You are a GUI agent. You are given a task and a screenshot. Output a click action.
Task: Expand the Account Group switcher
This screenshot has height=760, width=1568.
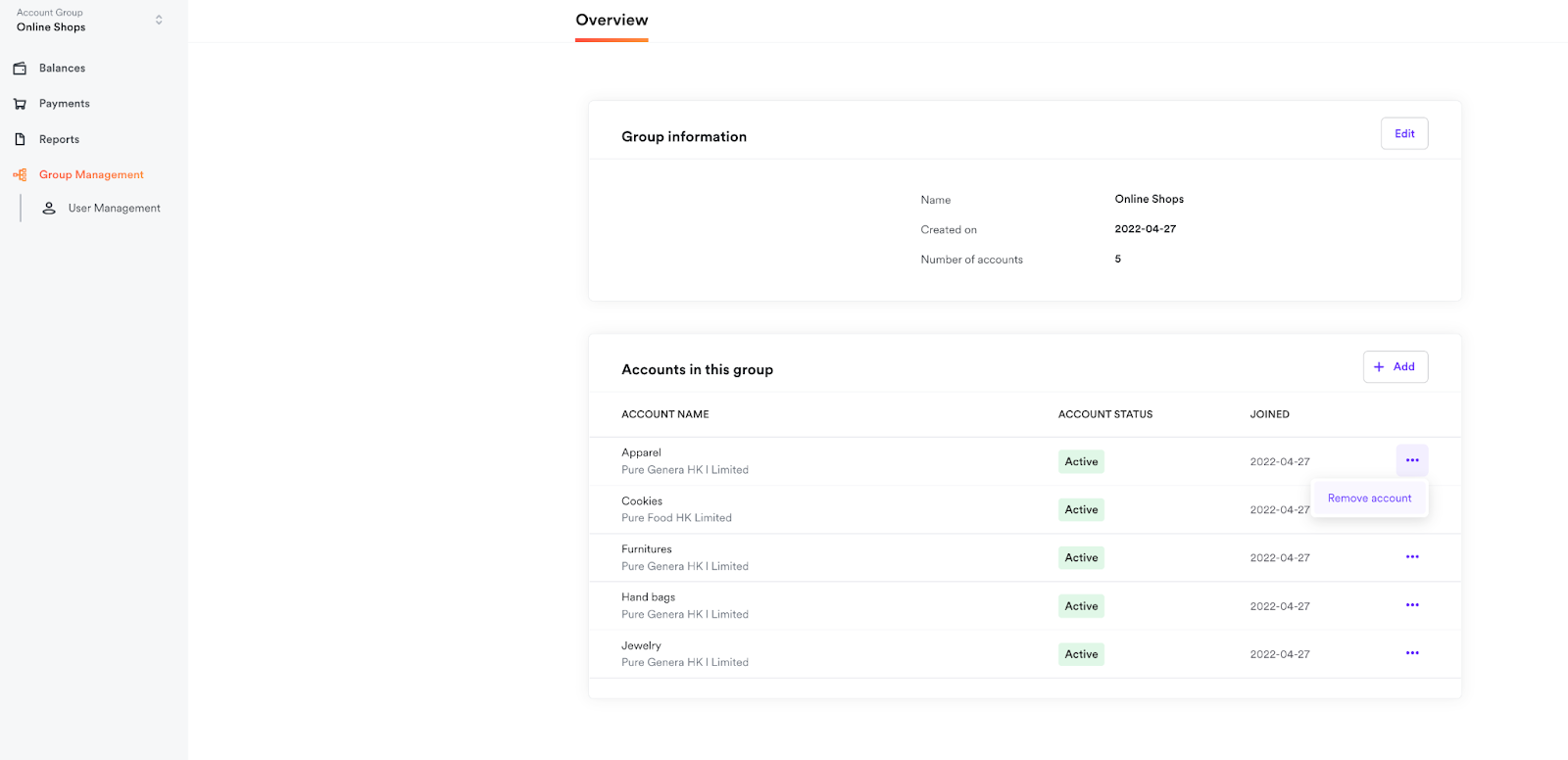pyautogui.click(x=158, y=20)
